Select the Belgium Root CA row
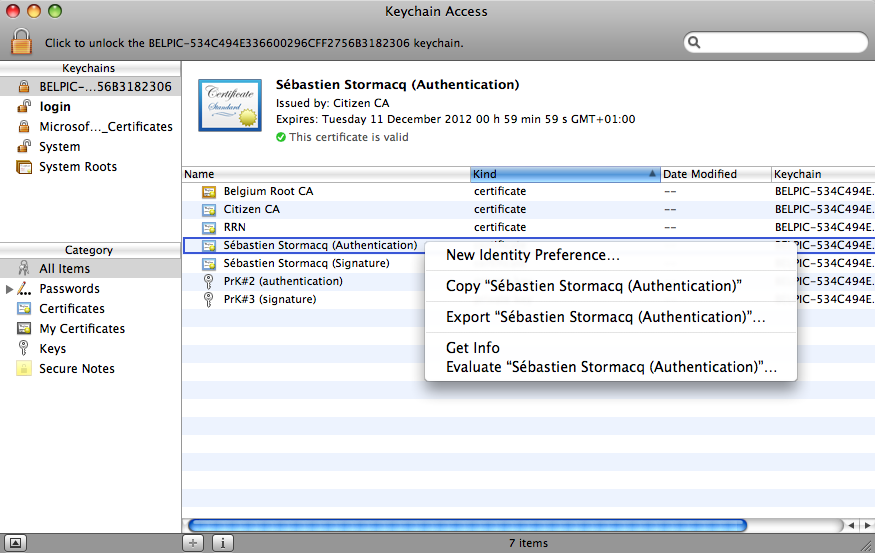The width and height of the screenshot is (875, 553). tap(528, 191)
